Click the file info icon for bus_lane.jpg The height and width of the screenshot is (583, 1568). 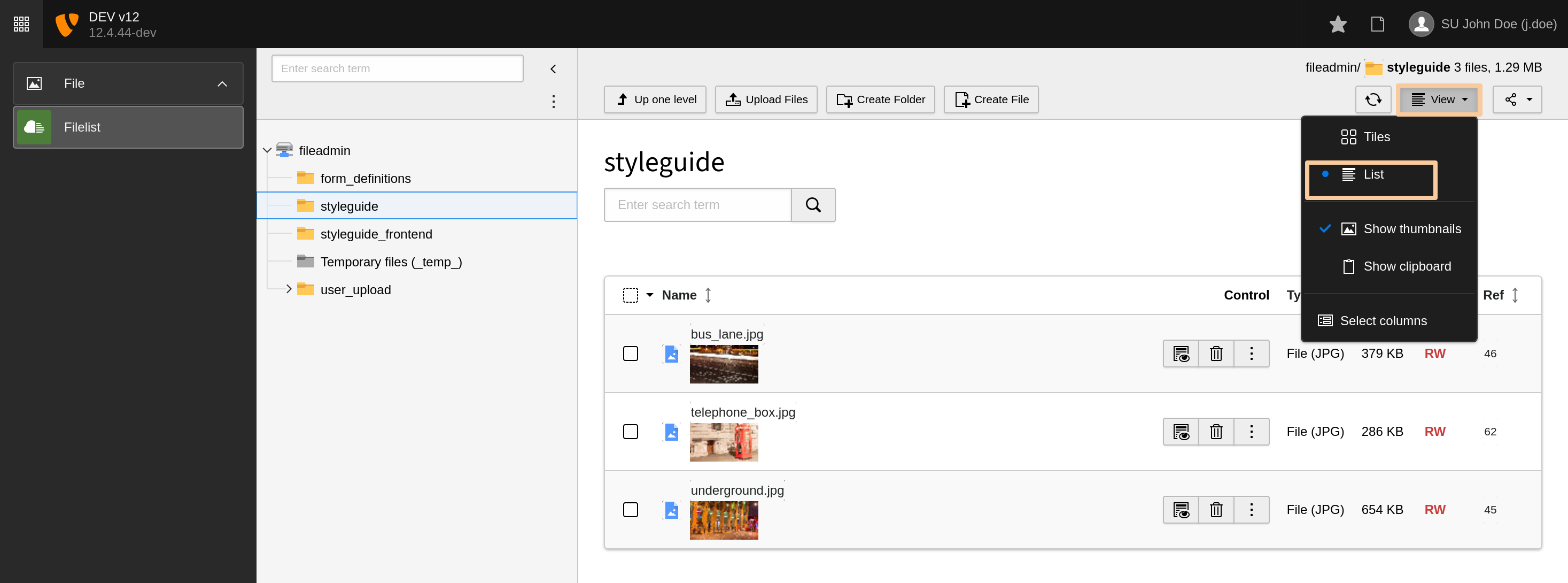tap(1181, 354)
